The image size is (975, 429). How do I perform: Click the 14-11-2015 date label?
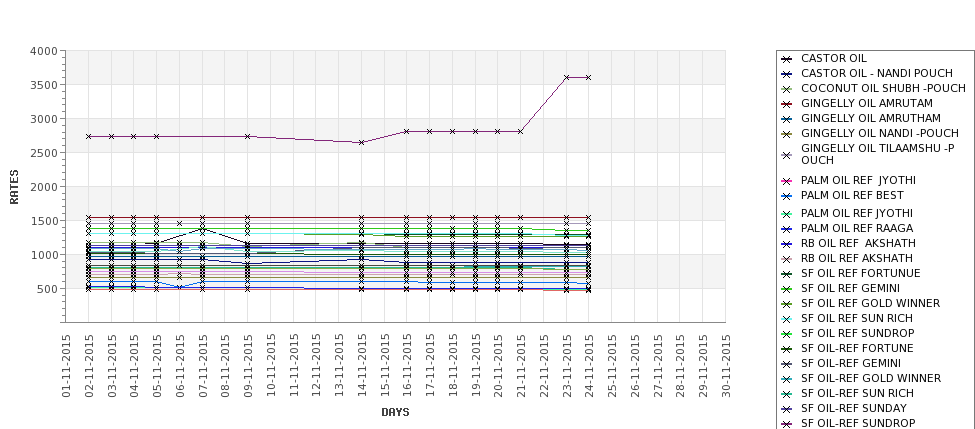point(361,366)
